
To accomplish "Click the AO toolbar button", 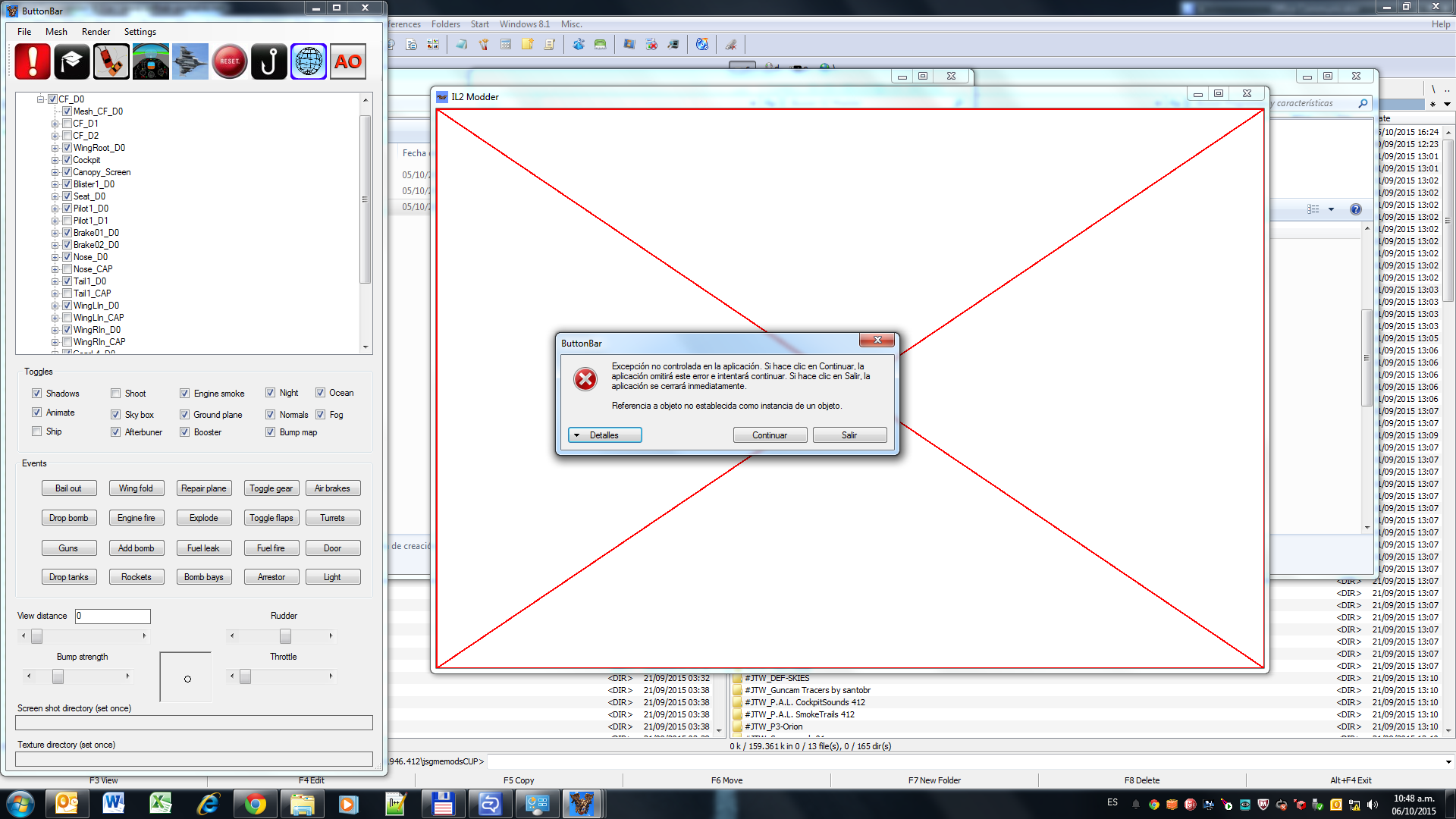I will tap(348, 61).
